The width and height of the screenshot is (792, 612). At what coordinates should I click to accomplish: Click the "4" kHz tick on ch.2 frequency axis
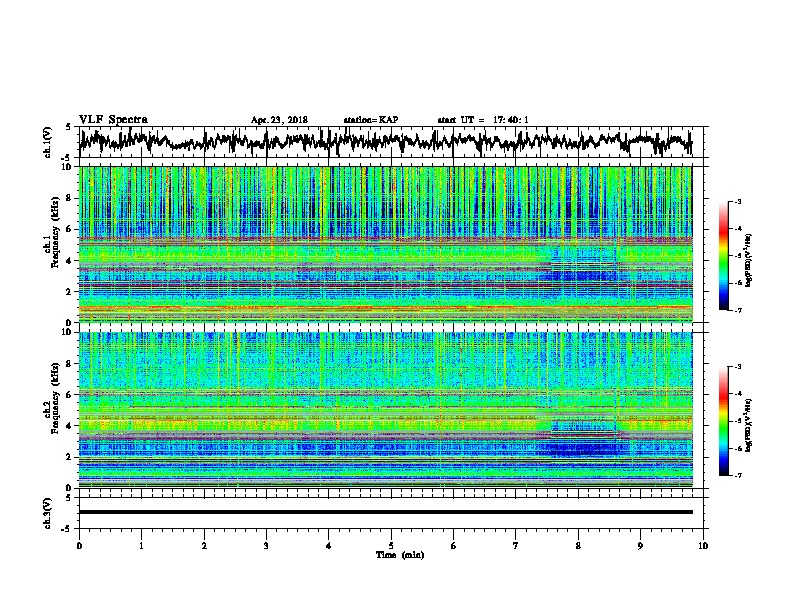tap(69, 426)
